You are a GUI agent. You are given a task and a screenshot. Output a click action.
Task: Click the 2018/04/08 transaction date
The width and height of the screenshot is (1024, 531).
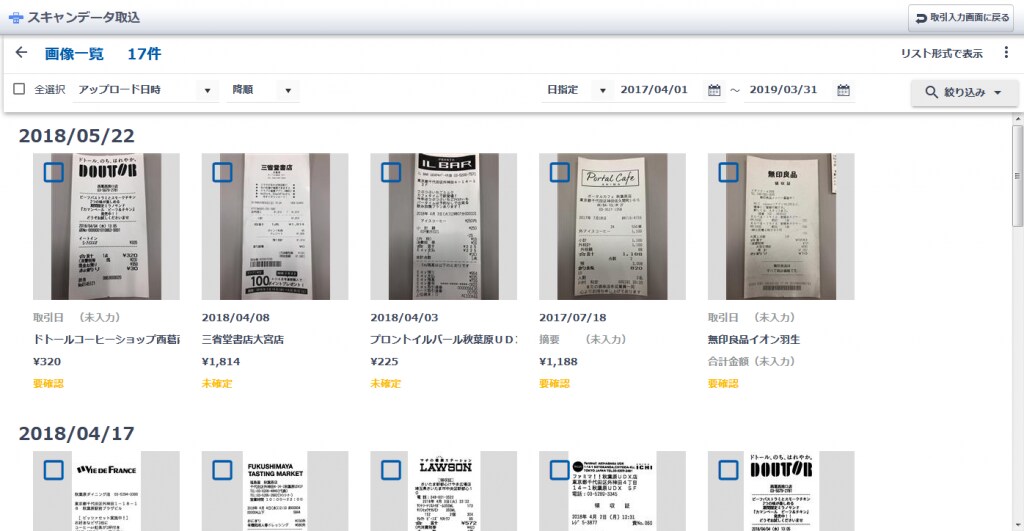[x=235, y=317]
